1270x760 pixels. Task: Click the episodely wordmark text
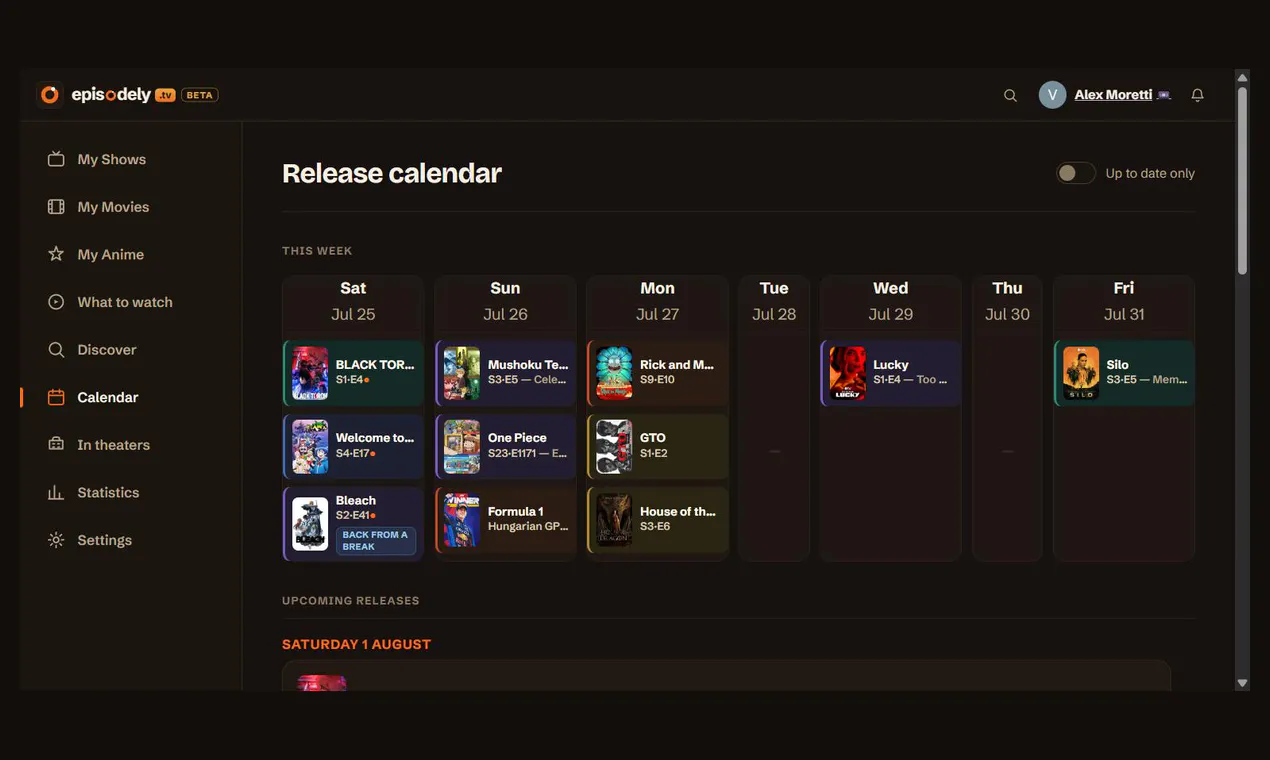coord(111,95)
